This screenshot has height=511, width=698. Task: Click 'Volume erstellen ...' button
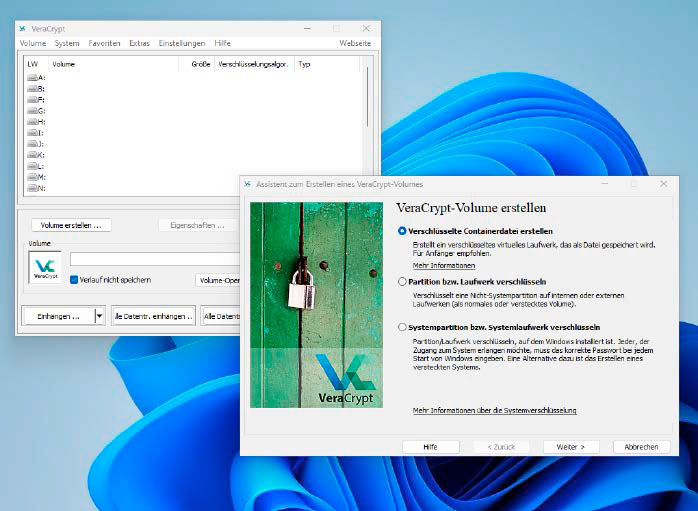[x=71, y=225]
